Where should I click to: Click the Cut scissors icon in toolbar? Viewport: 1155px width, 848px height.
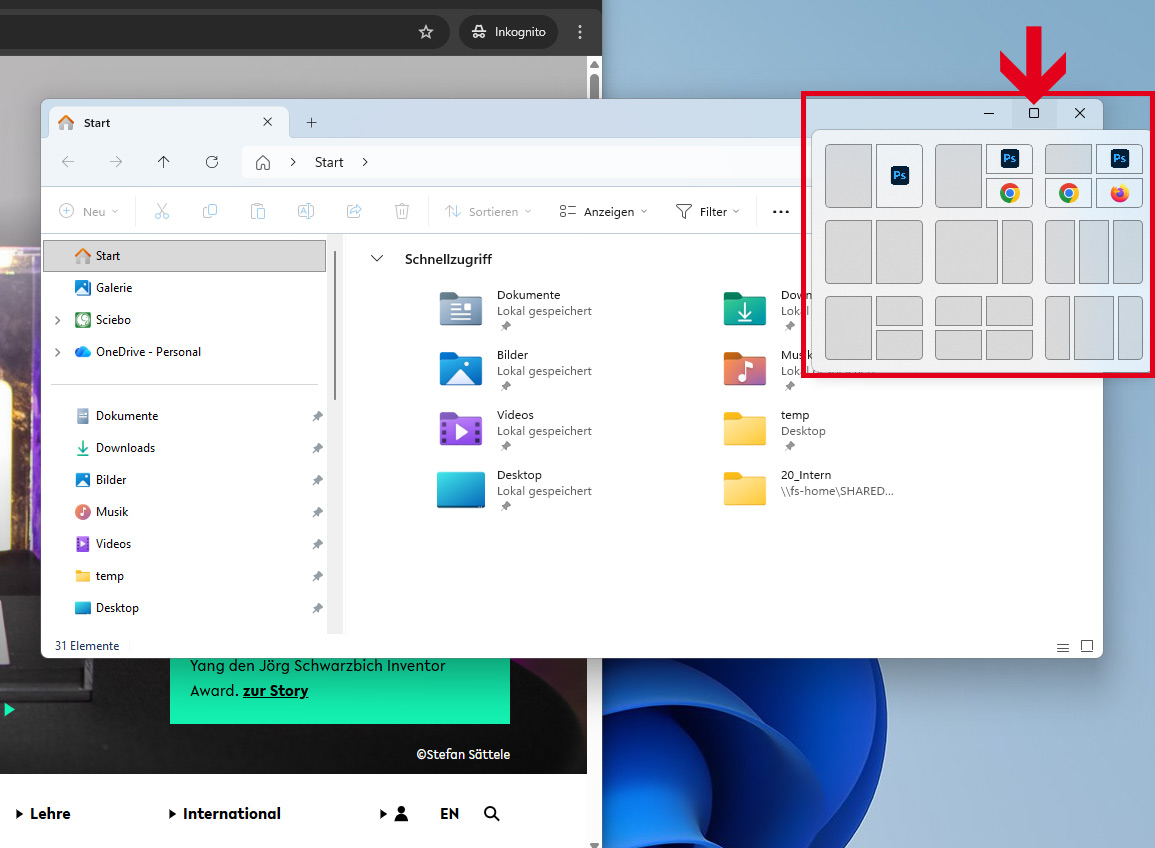162,211
